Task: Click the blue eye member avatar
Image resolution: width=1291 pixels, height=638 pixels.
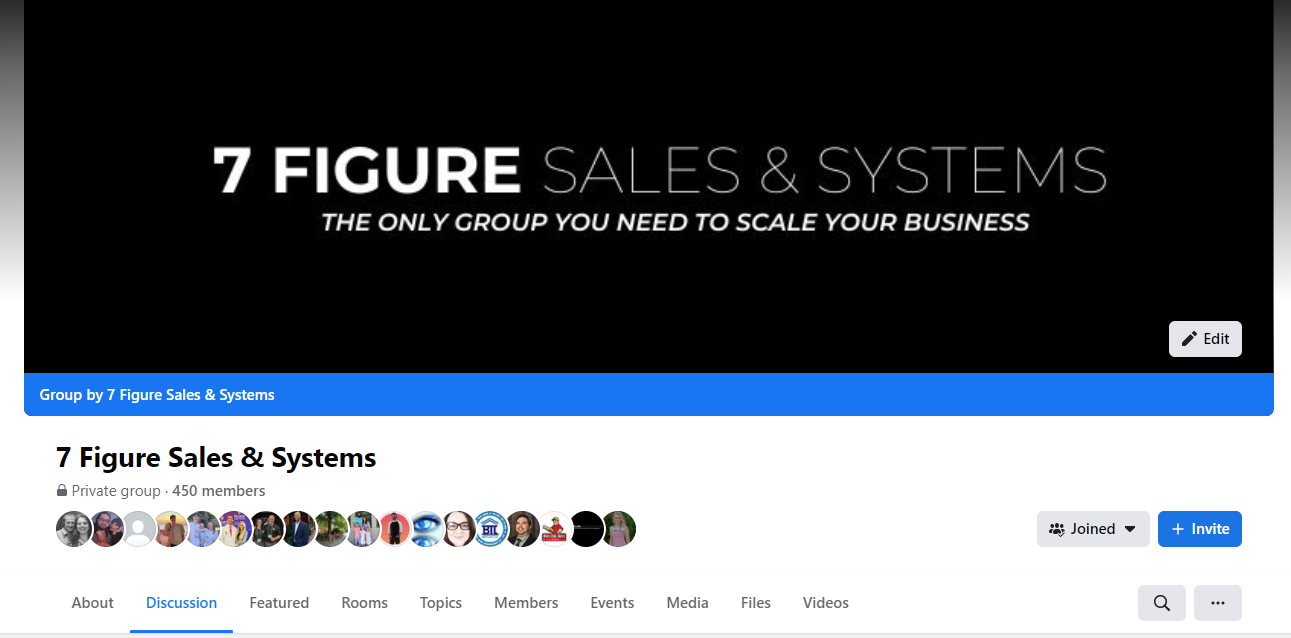Action: point(427,529)
